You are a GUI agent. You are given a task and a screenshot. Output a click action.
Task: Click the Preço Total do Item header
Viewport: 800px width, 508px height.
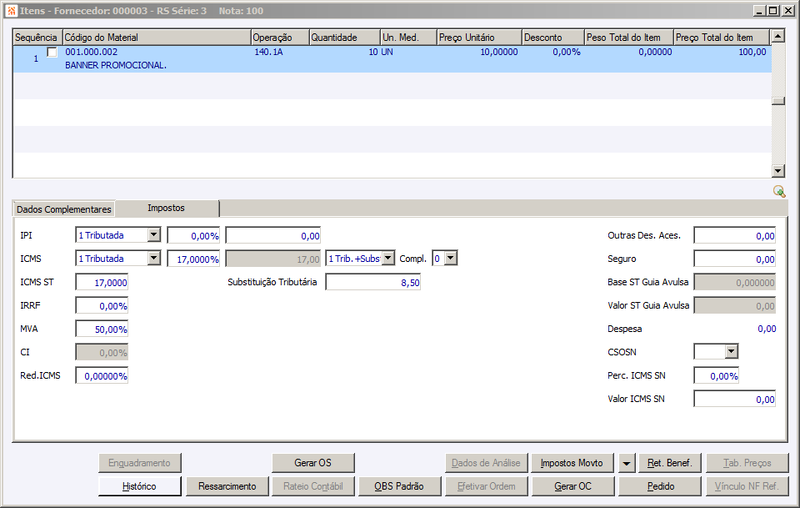tap(721, 37)
